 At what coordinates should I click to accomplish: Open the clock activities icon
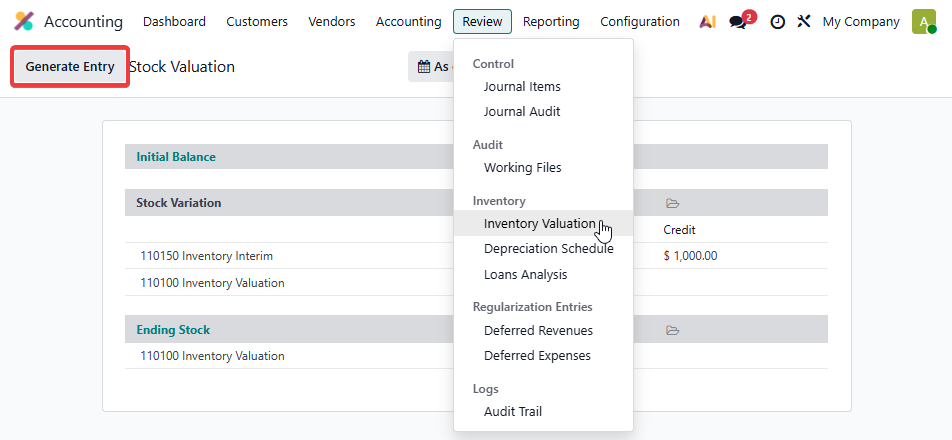[x=777, y=21]
